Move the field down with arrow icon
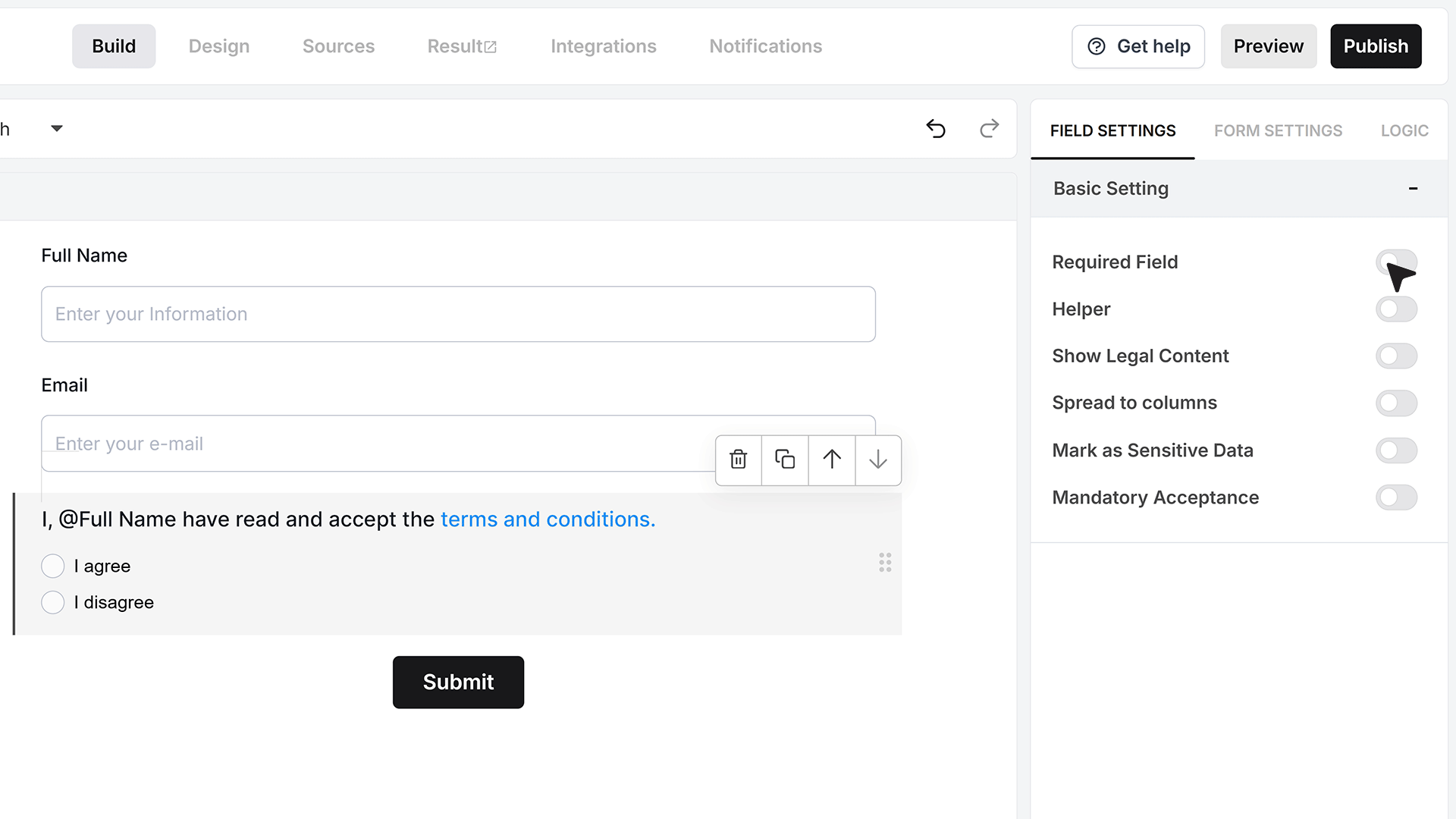The image size is (1456, 819). pos(878,460)
